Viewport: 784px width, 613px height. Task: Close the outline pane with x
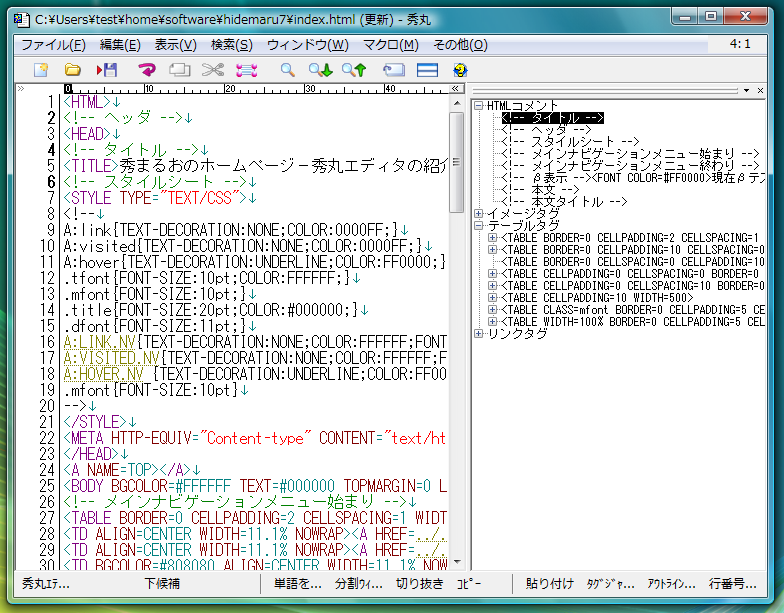(x=760, y=90)
